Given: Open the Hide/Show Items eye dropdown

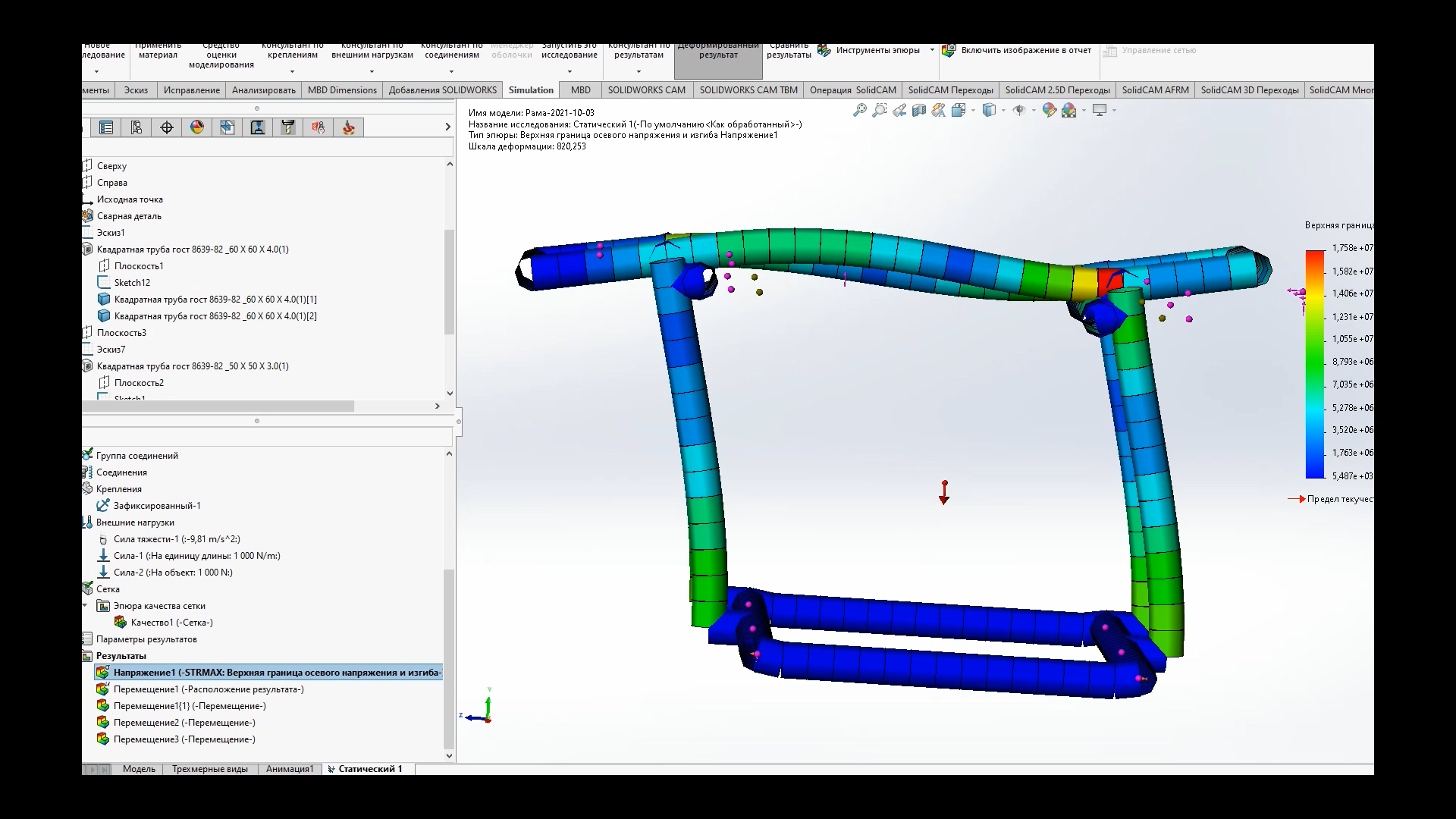Looking at the screenshot, I should tap(1034, 111).
